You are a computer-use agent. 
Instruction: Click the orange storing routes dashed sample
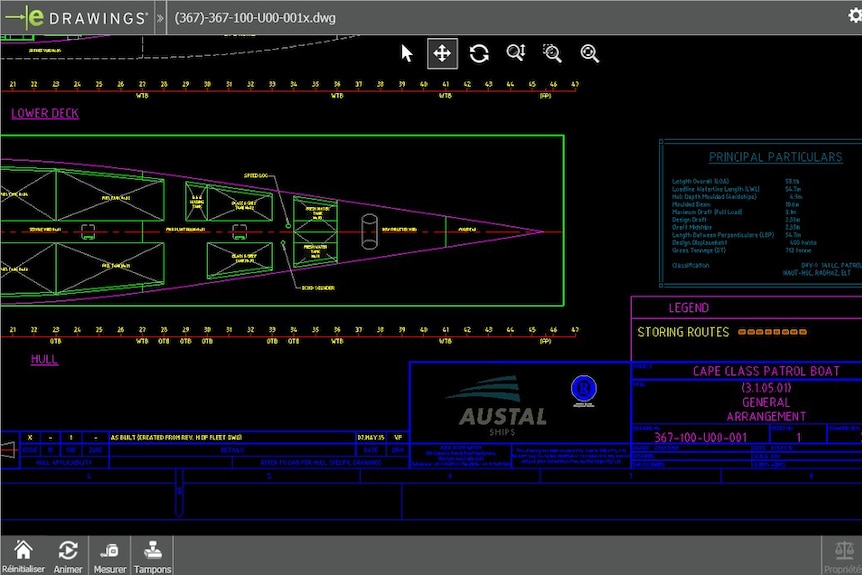tap(772, 332)
